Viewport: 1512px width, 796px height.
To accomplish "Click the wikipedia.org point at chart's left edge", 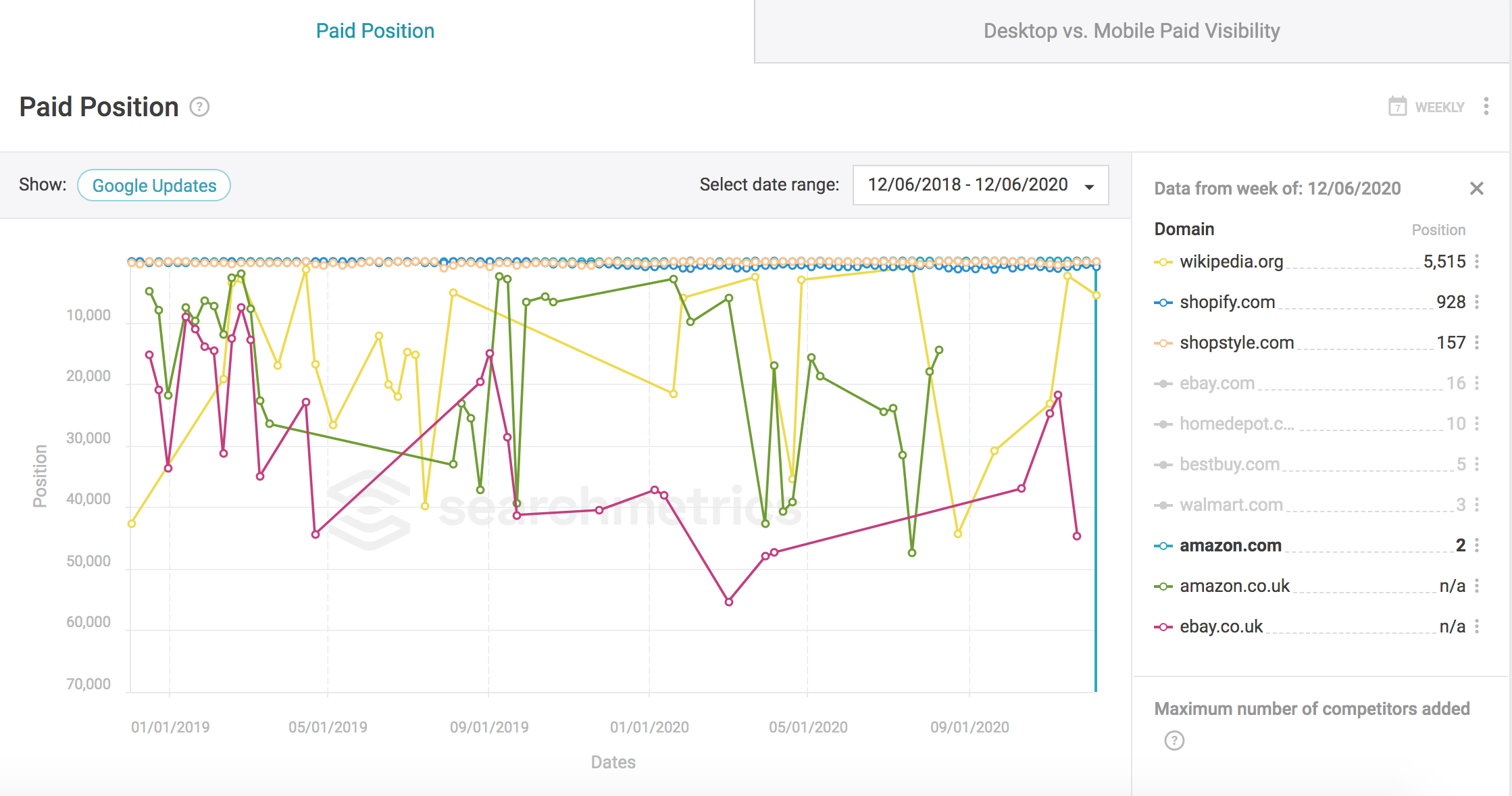I will click(x=132, y=524).
